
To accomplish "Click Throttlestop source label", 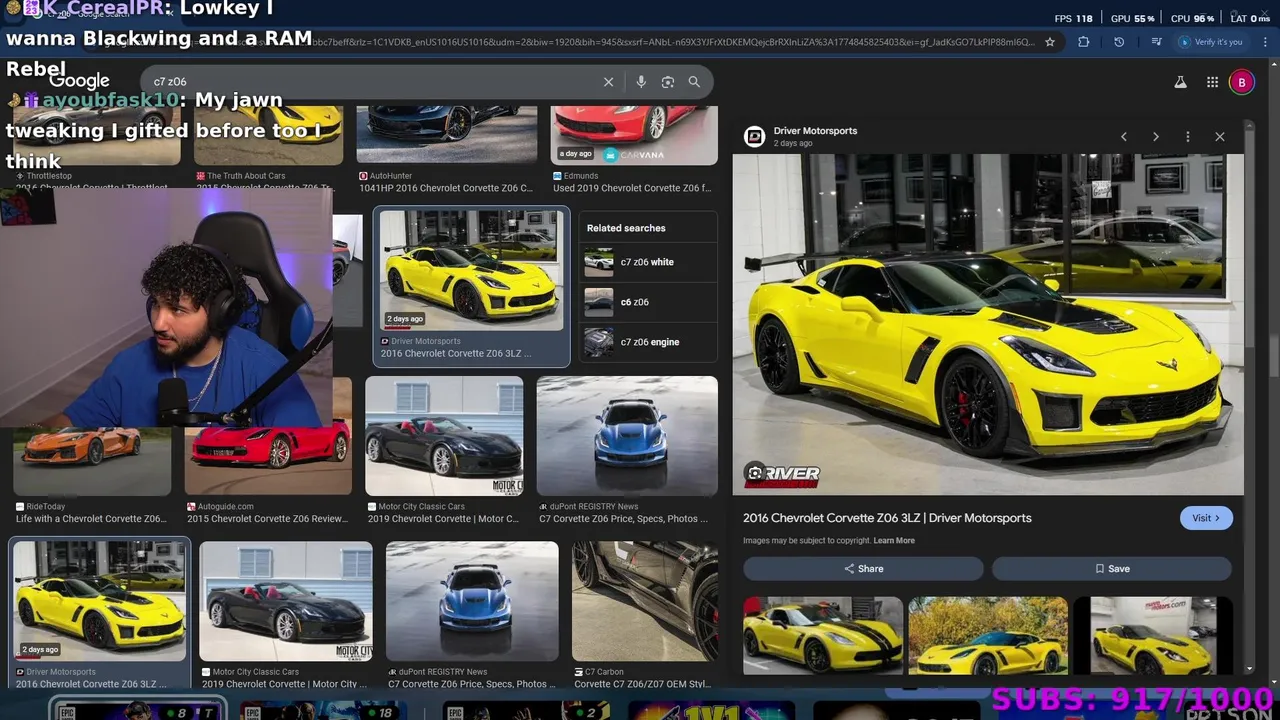I will point(49,176).
